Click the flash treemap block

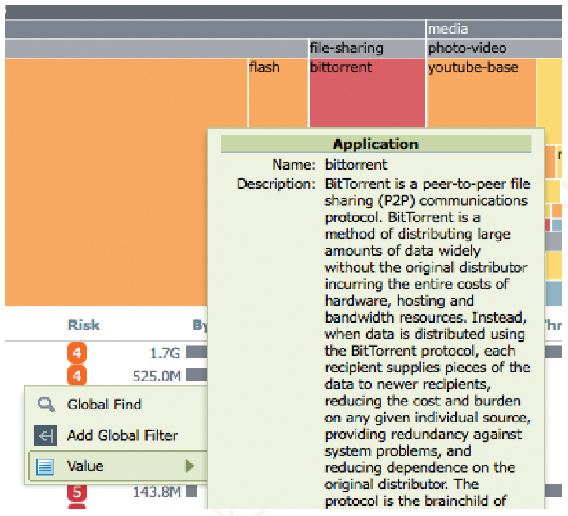[278, 93]
